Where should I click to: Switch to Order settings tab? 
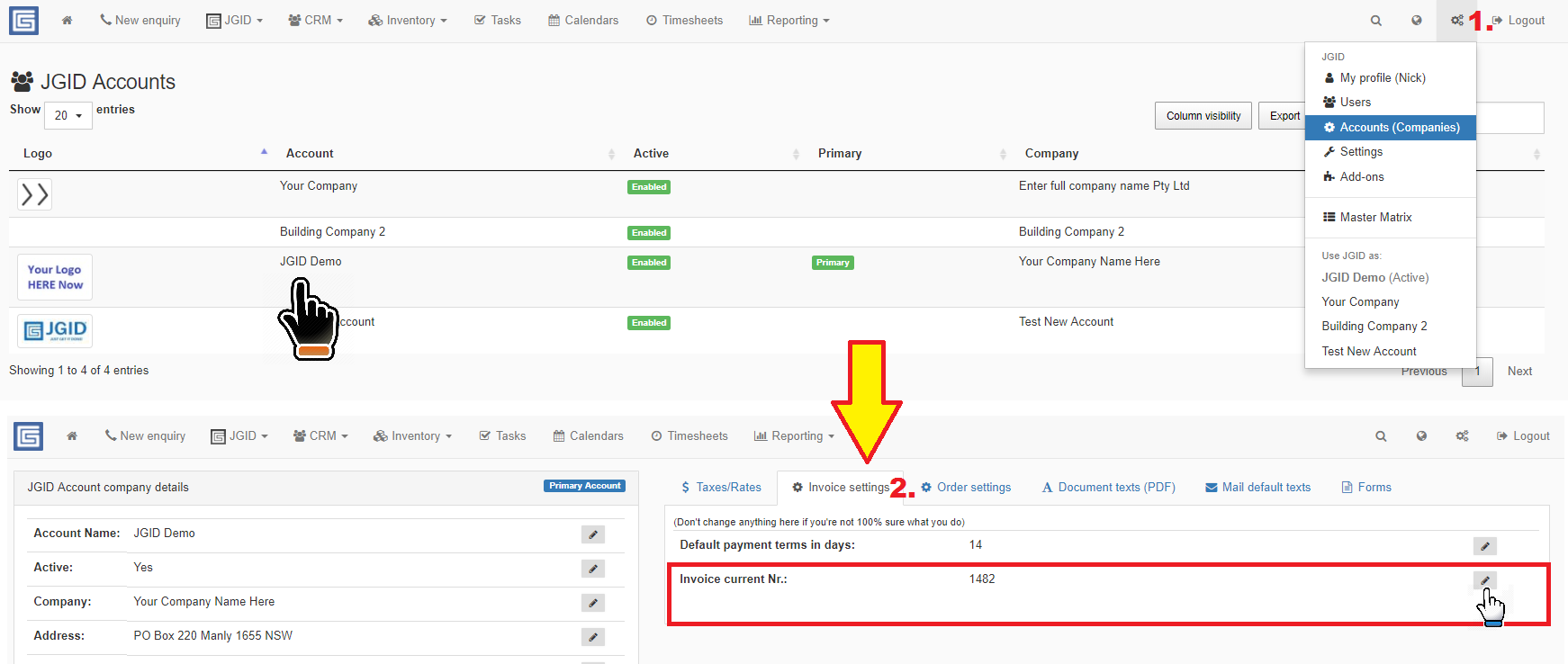[966, 488]
